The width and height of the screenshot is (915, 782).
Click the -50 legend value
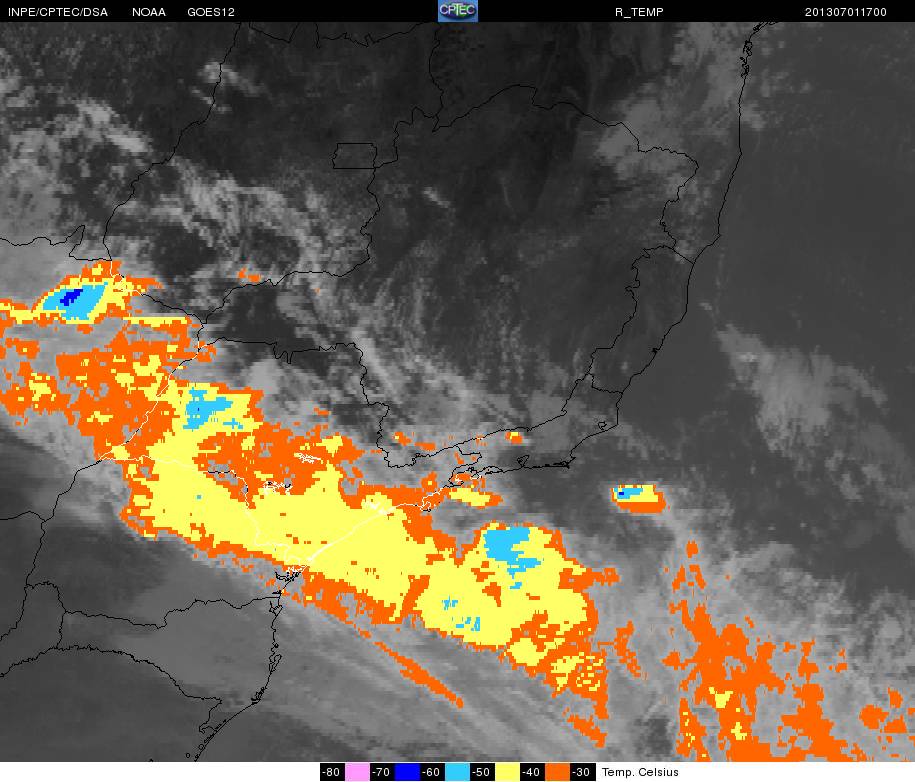tap(482, 771)
